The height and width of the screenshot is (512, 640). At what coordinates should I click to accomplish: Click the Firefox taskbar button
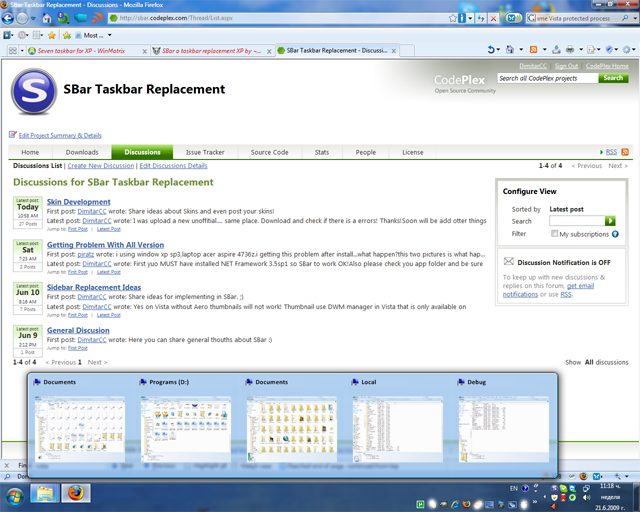(x=76, y=494)
